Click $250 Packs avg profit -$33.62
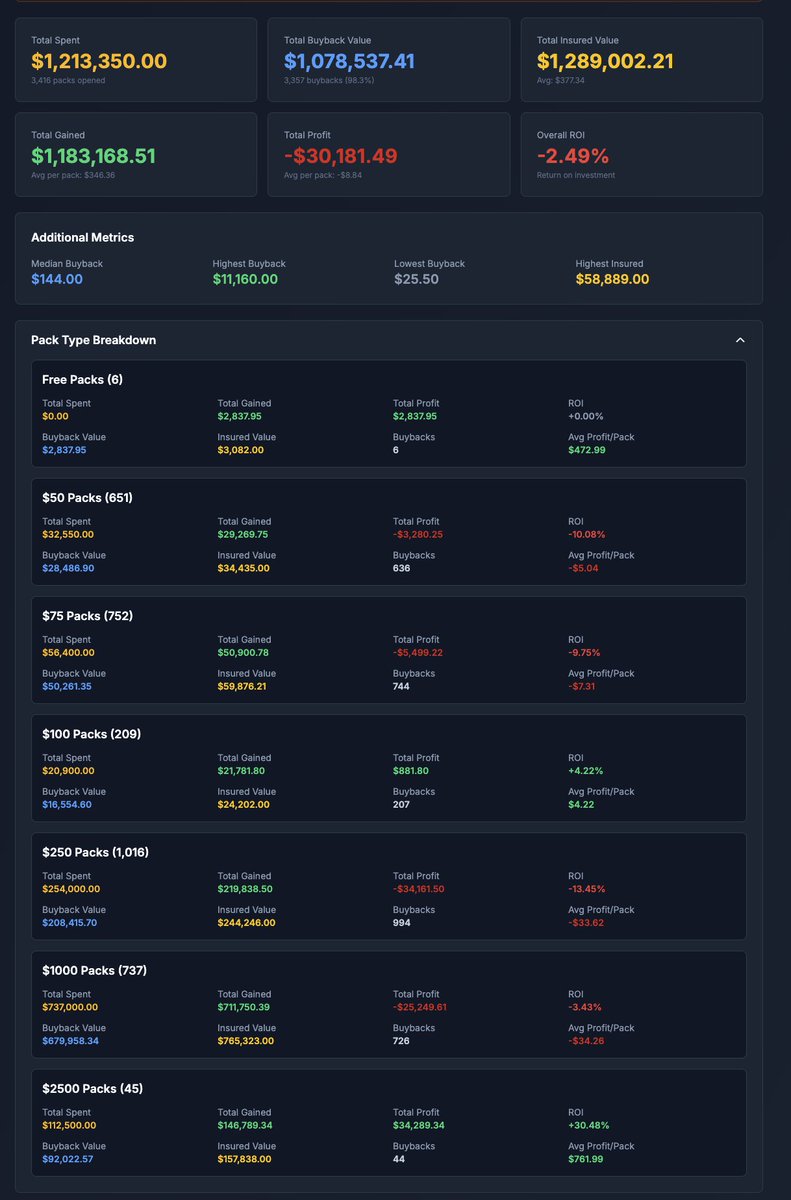 [x=586, y=922]
